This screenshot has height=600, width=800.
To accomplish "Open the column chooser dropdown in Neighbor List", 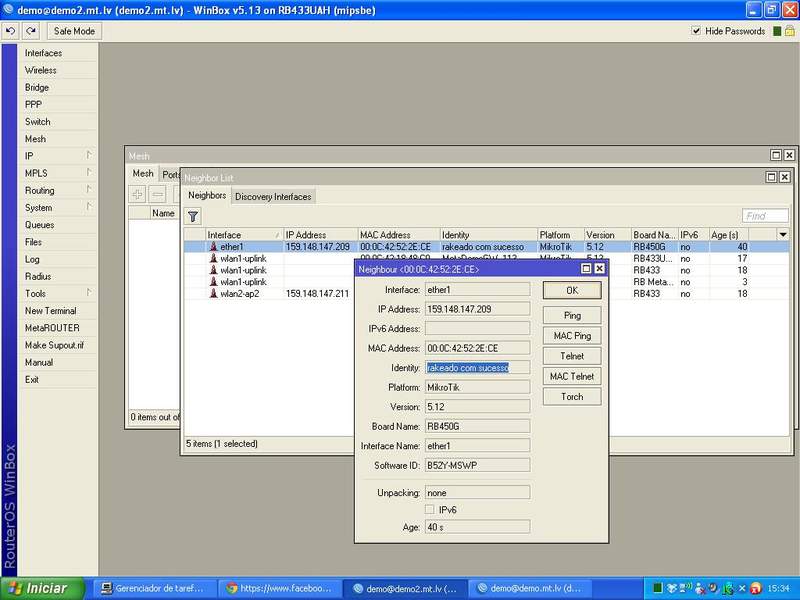I will (x=782, y=234).
